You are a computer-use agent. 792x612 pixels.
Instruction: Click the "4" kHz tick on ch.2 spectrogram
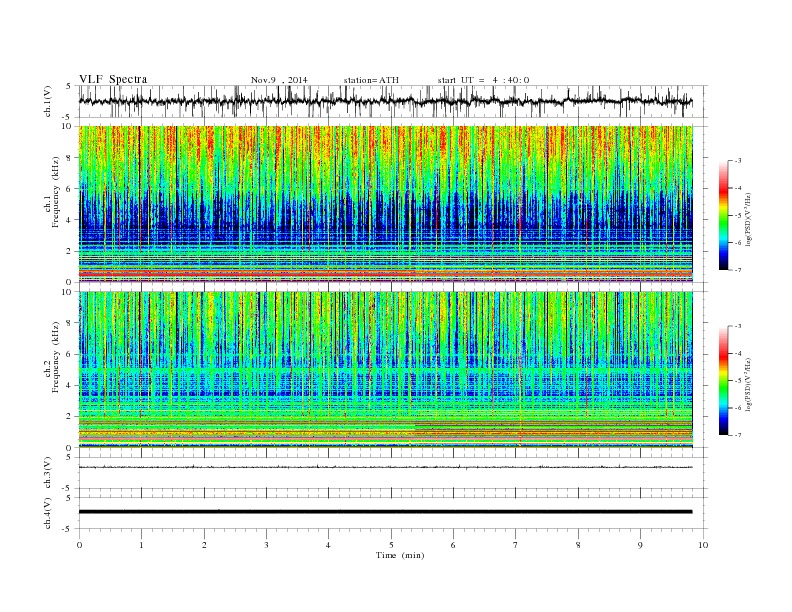[70, 386]
